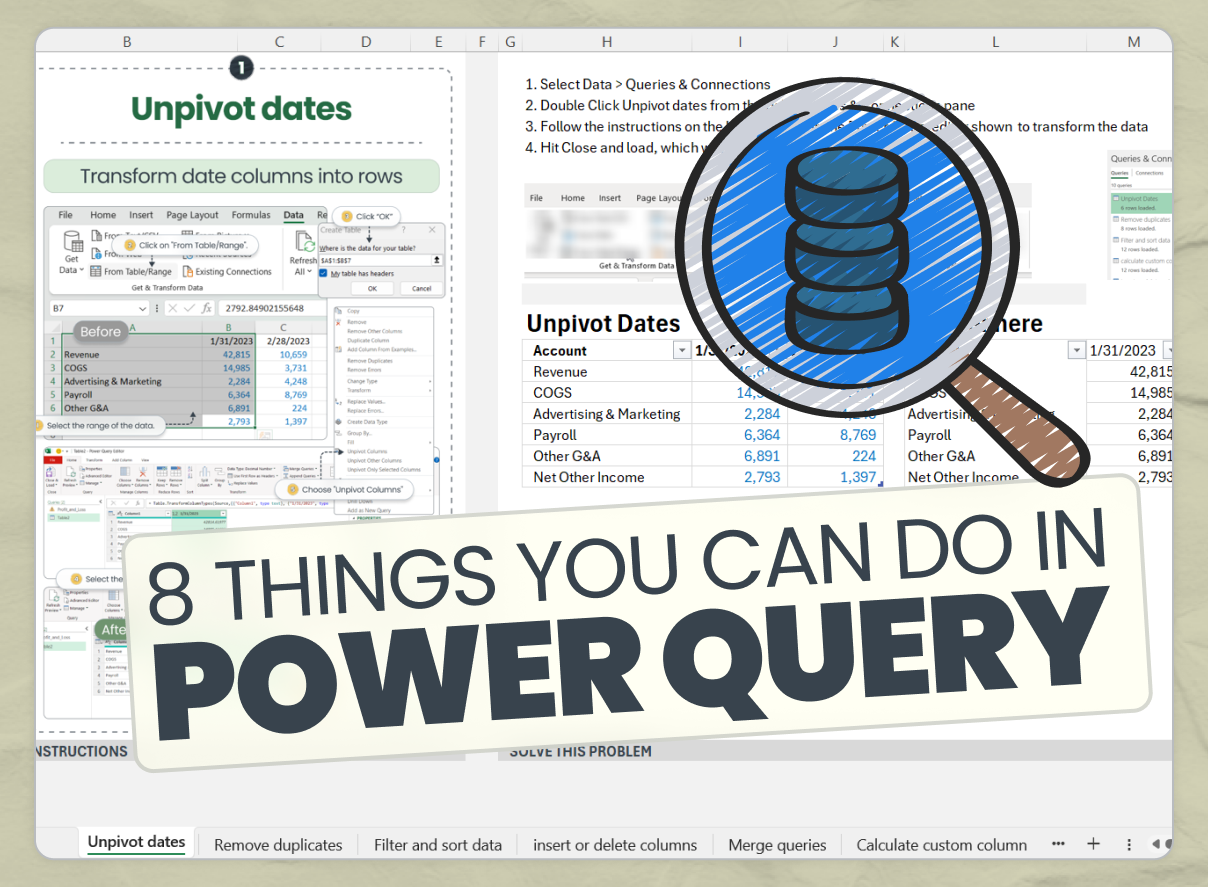Open the Remove duplicates sheet tab
This screenshot has width=1208, height=887.
point(278,845)
